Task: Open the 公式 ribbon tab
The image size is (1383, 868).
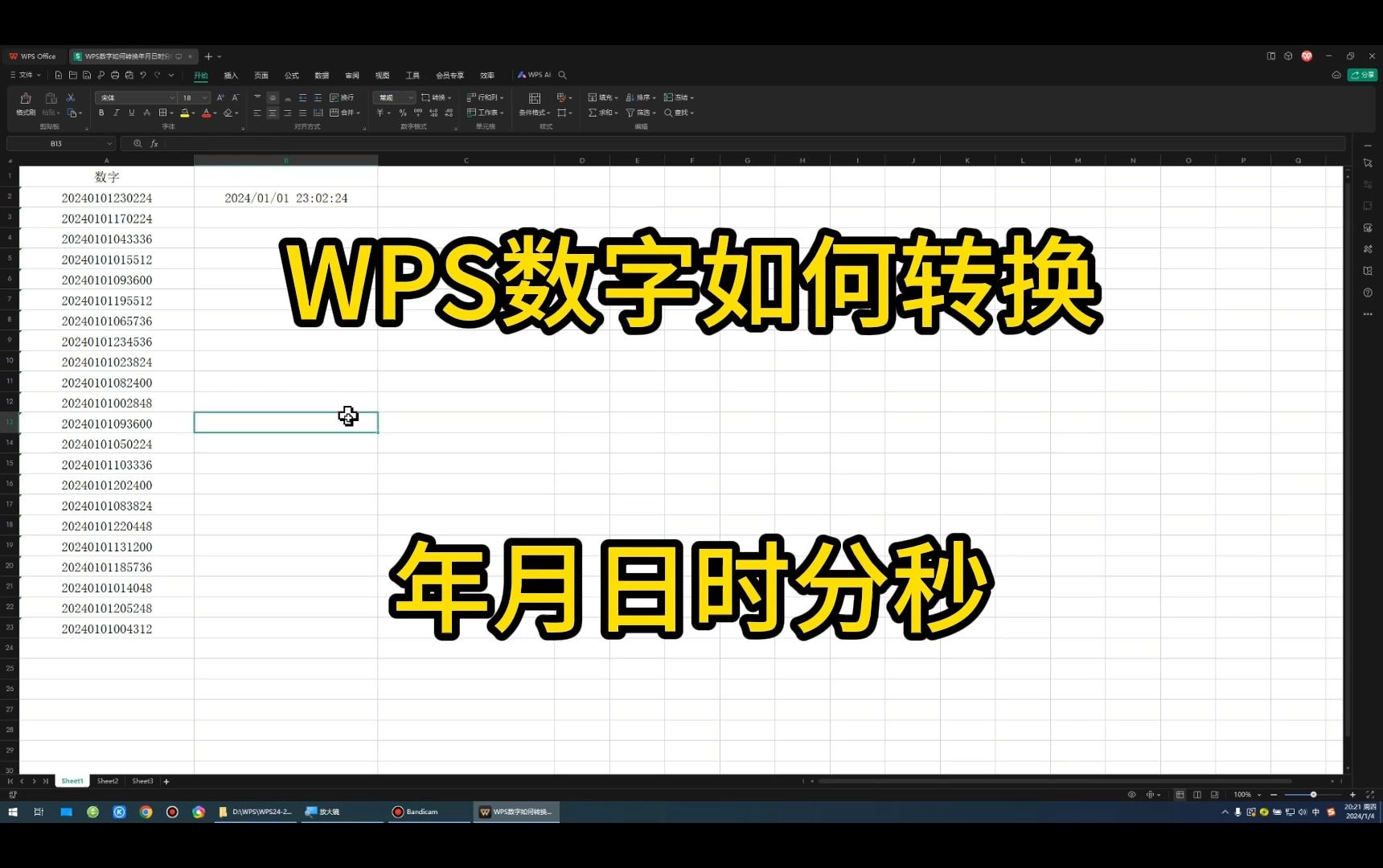Action: pyautogui.click(x=290, y=75)
